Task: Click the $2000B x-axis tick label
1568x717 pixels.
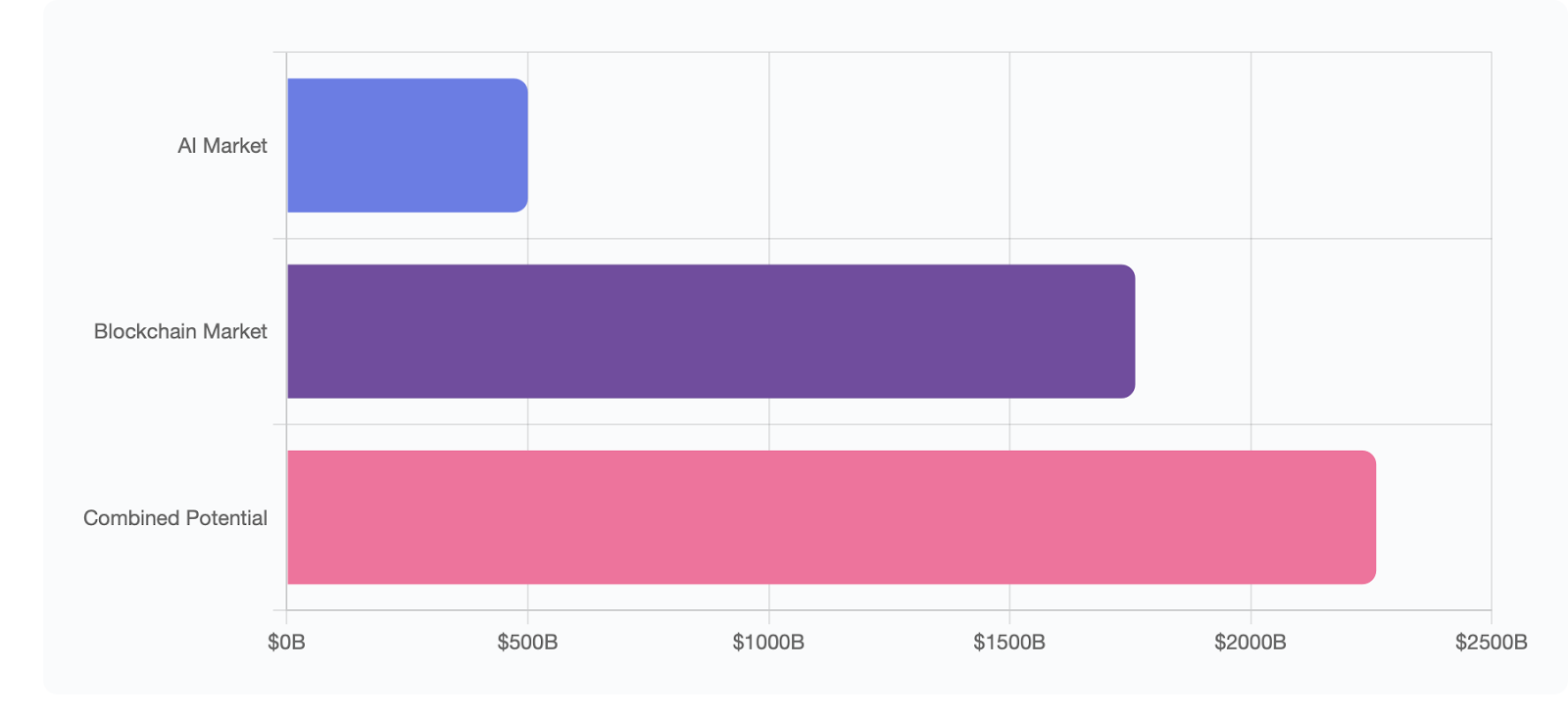Action: [x=1250, y=643]
